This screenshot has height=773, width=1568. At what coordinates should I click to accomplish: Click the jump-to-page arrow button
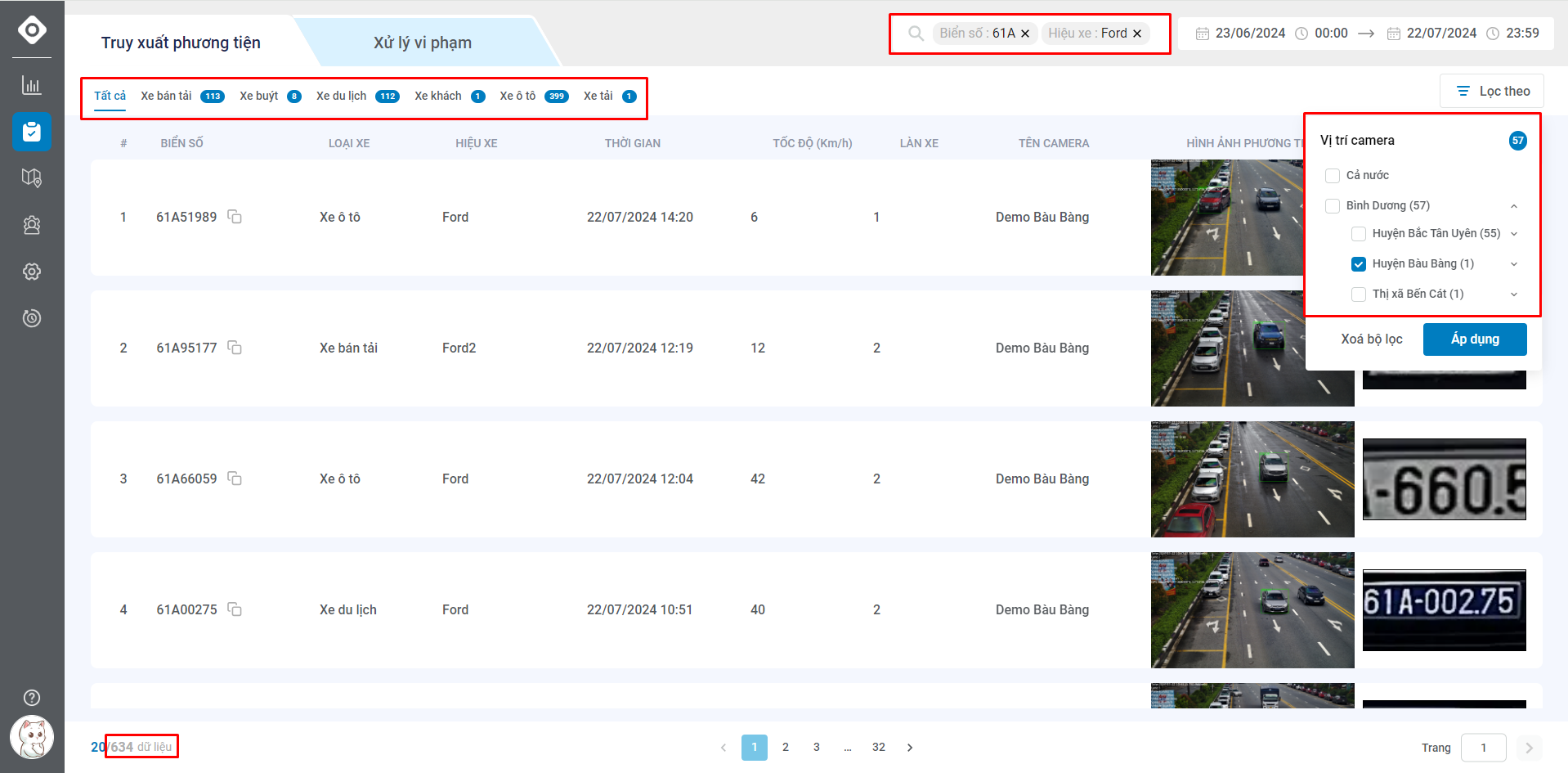[1529, 748]
